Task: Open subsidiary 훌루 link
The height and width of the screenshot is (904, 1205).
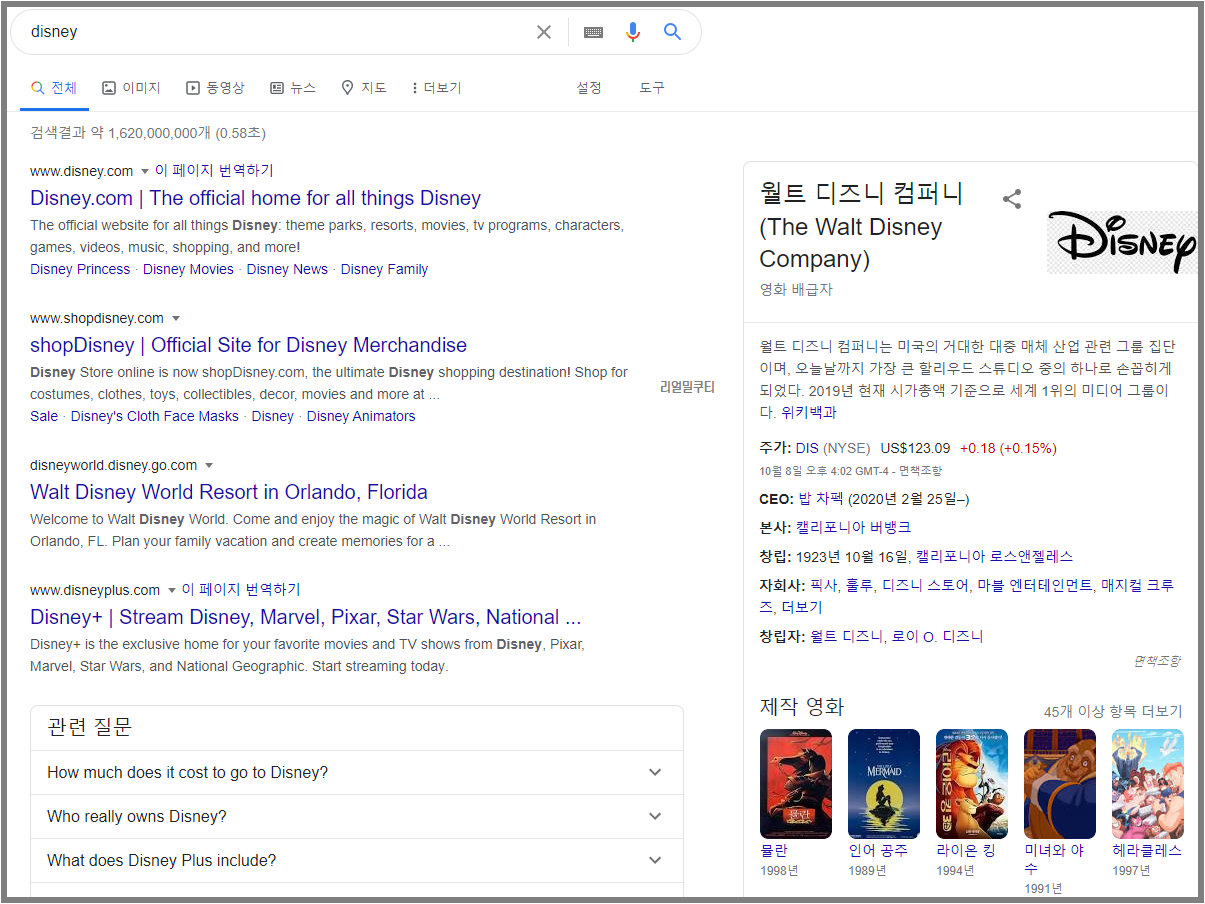Action: [x=858, y=585]
